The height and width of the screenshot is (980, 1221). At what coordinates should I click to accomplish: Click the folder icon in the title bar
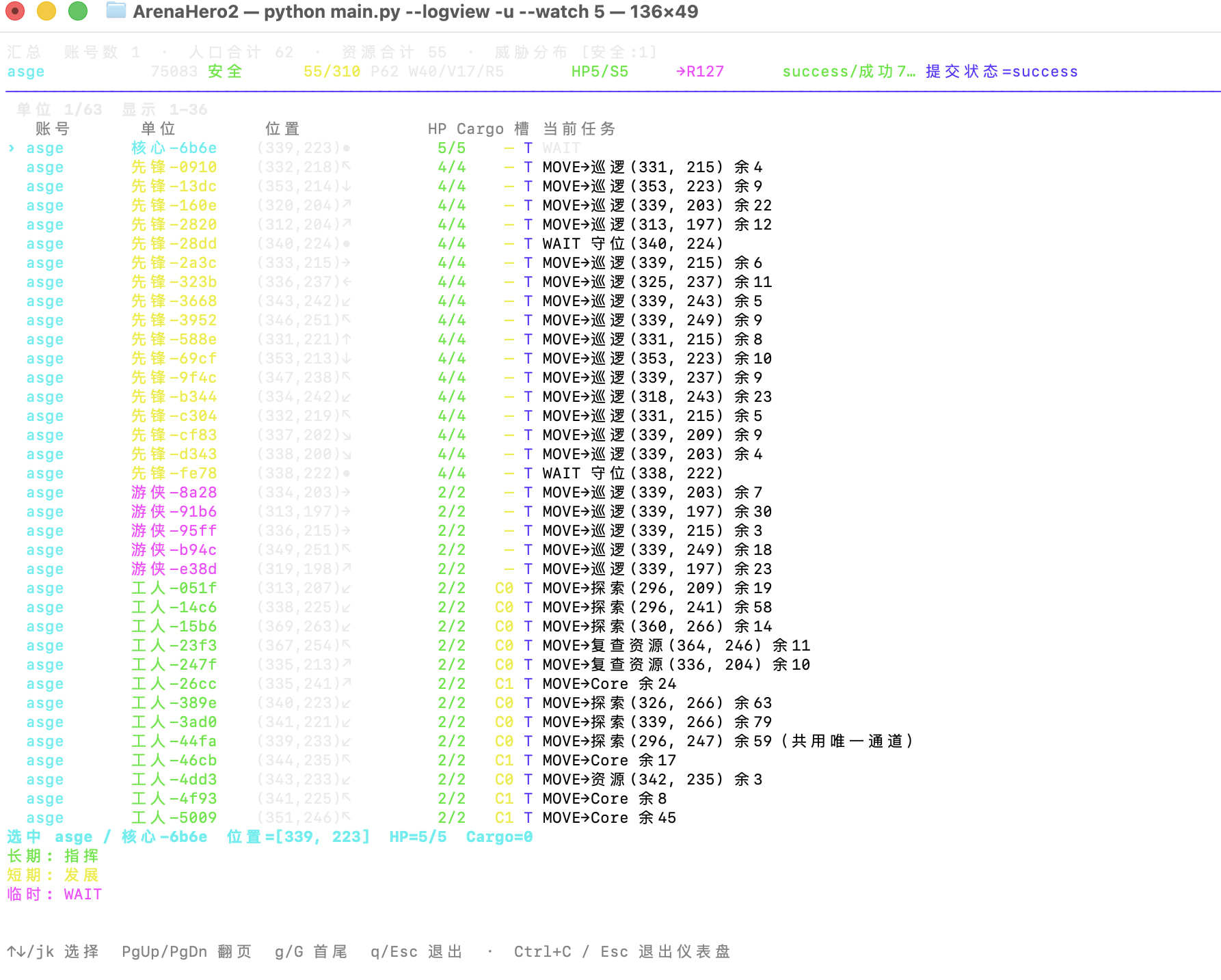[116, 11]
